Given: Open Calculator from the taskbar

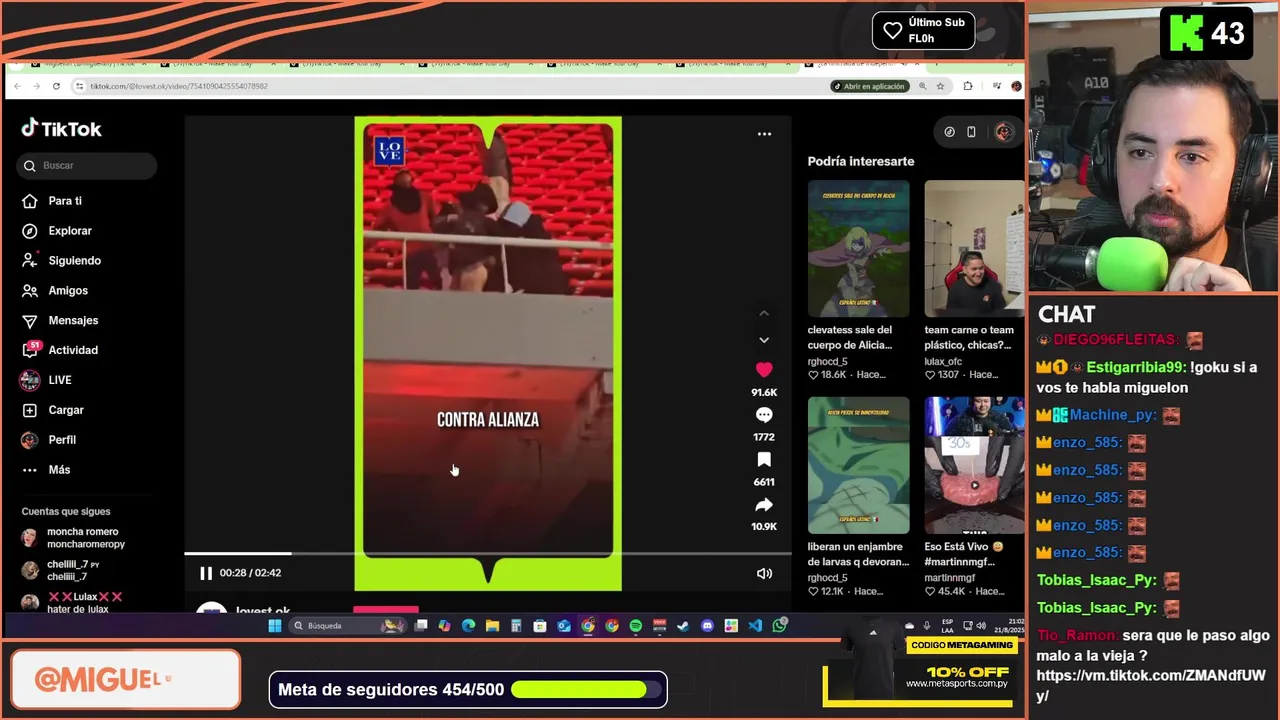Looking at the screenshot, I should pyautogui.click(x=516, y=626).
